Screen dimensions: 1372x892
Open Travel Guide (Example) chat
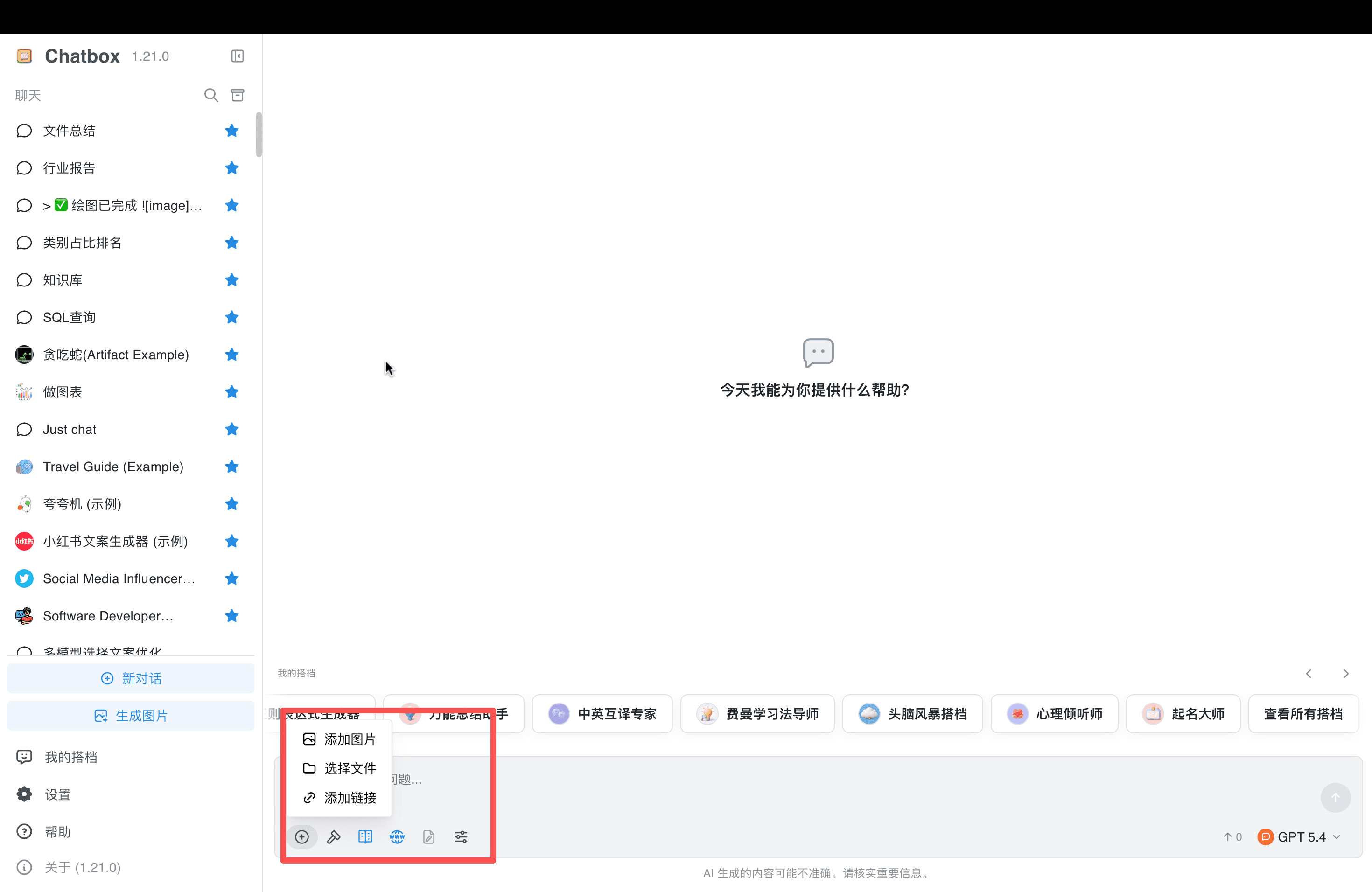point(131,467)
